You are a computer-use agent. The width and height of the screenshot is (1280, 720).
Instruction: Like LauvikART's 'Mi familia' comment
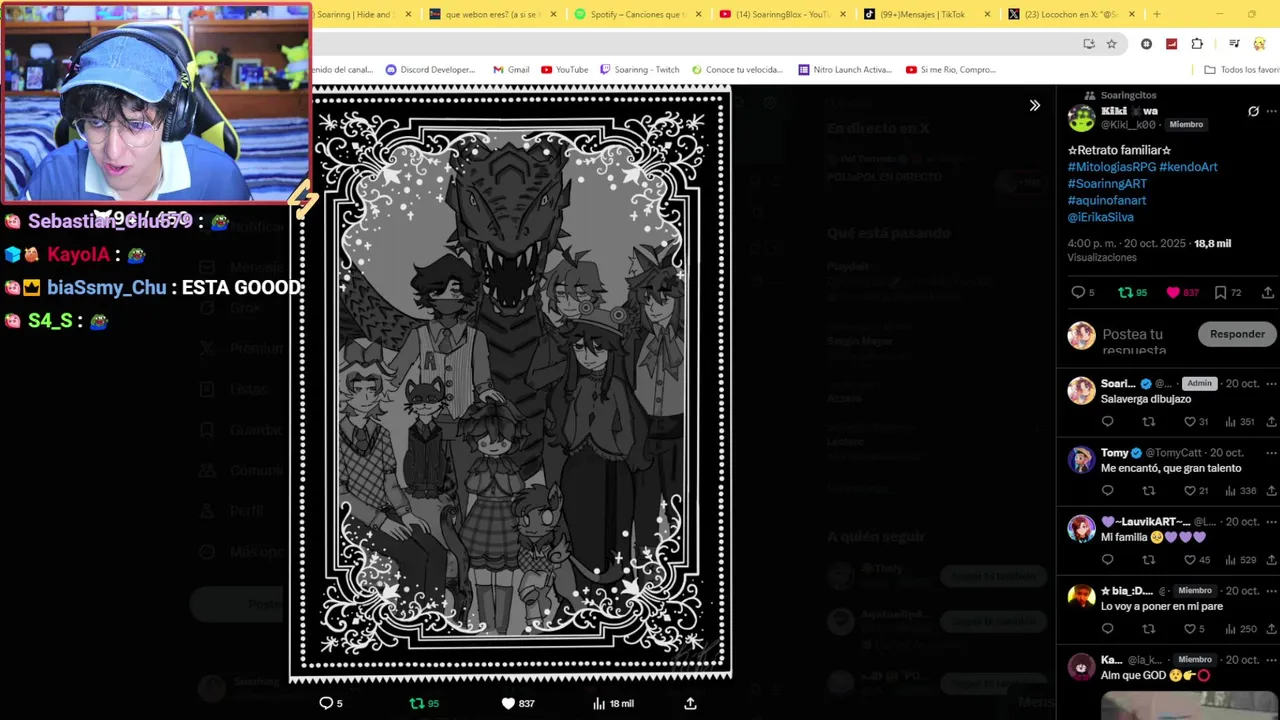(1189, 560)
